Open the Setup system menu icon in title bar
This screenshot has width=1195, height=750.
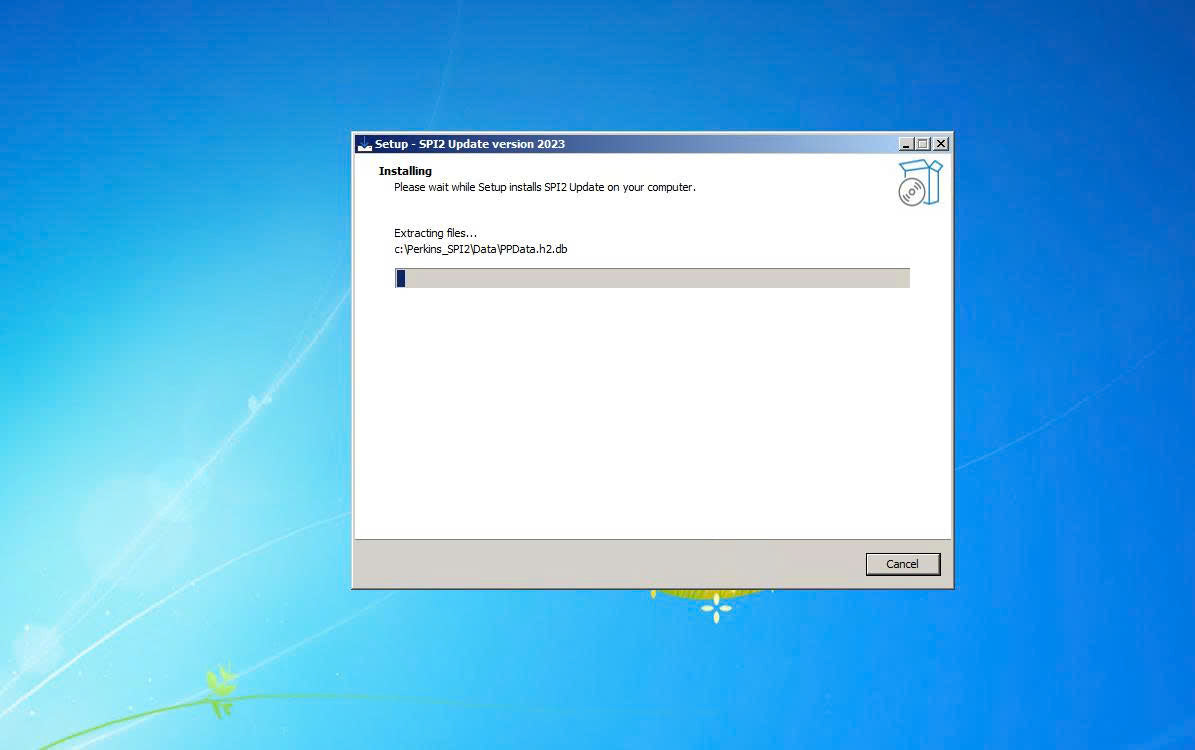364,144
